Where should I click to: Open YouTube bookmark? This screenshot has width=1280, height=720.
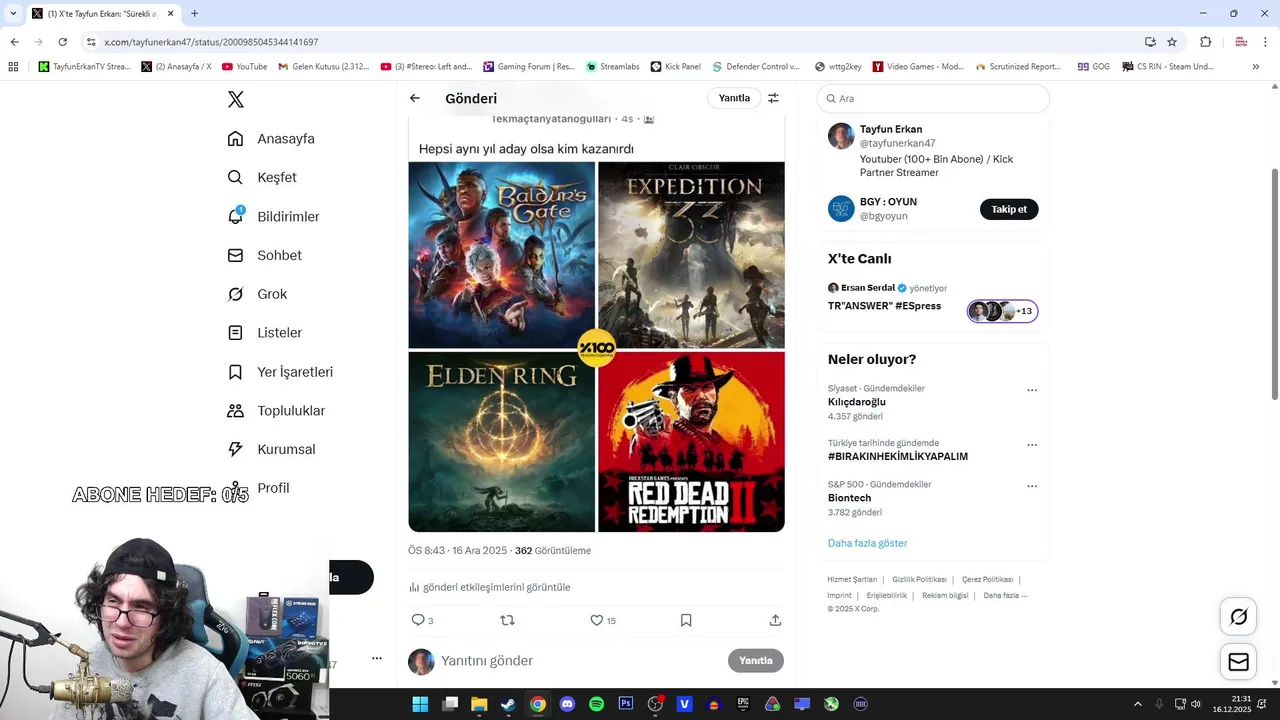245,67
